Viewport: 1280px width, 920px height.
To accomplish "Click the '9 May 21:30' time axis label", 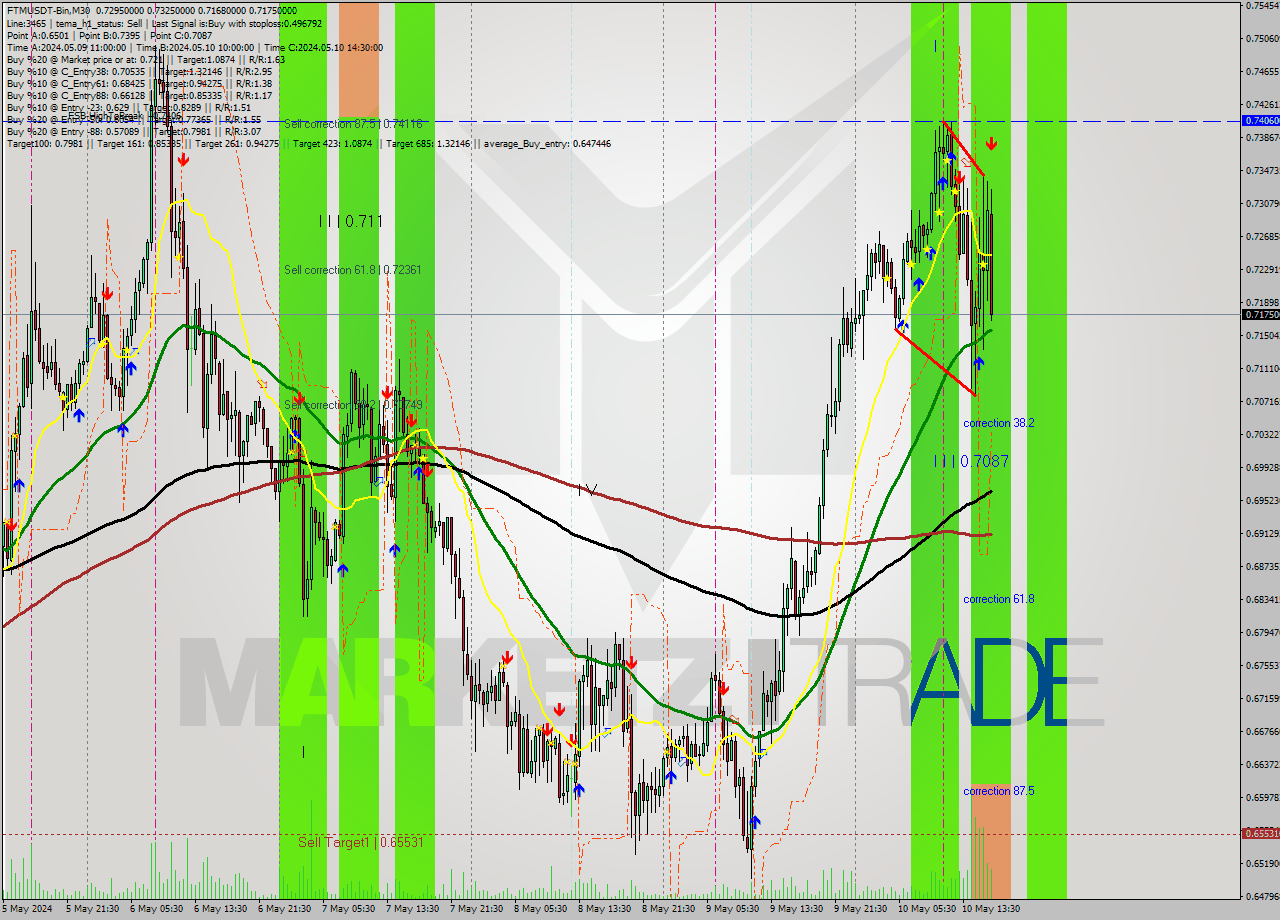I will pos(861,910).
